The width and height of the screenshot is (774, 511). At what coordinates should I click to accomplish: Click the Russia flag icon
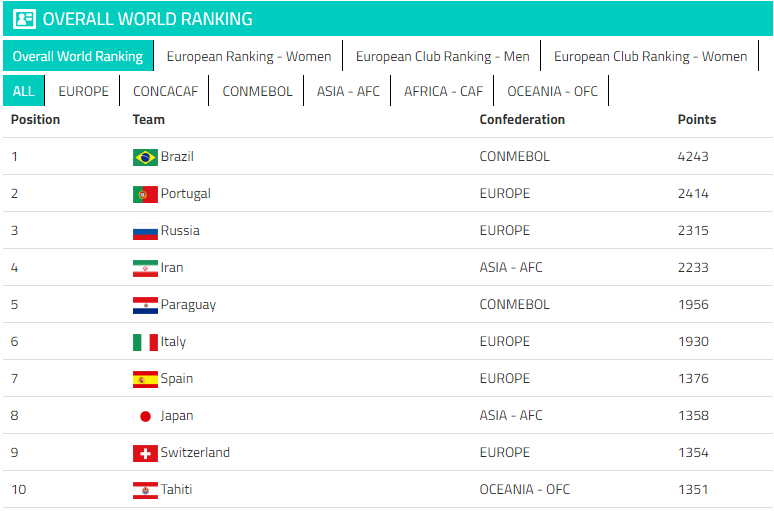145,231
